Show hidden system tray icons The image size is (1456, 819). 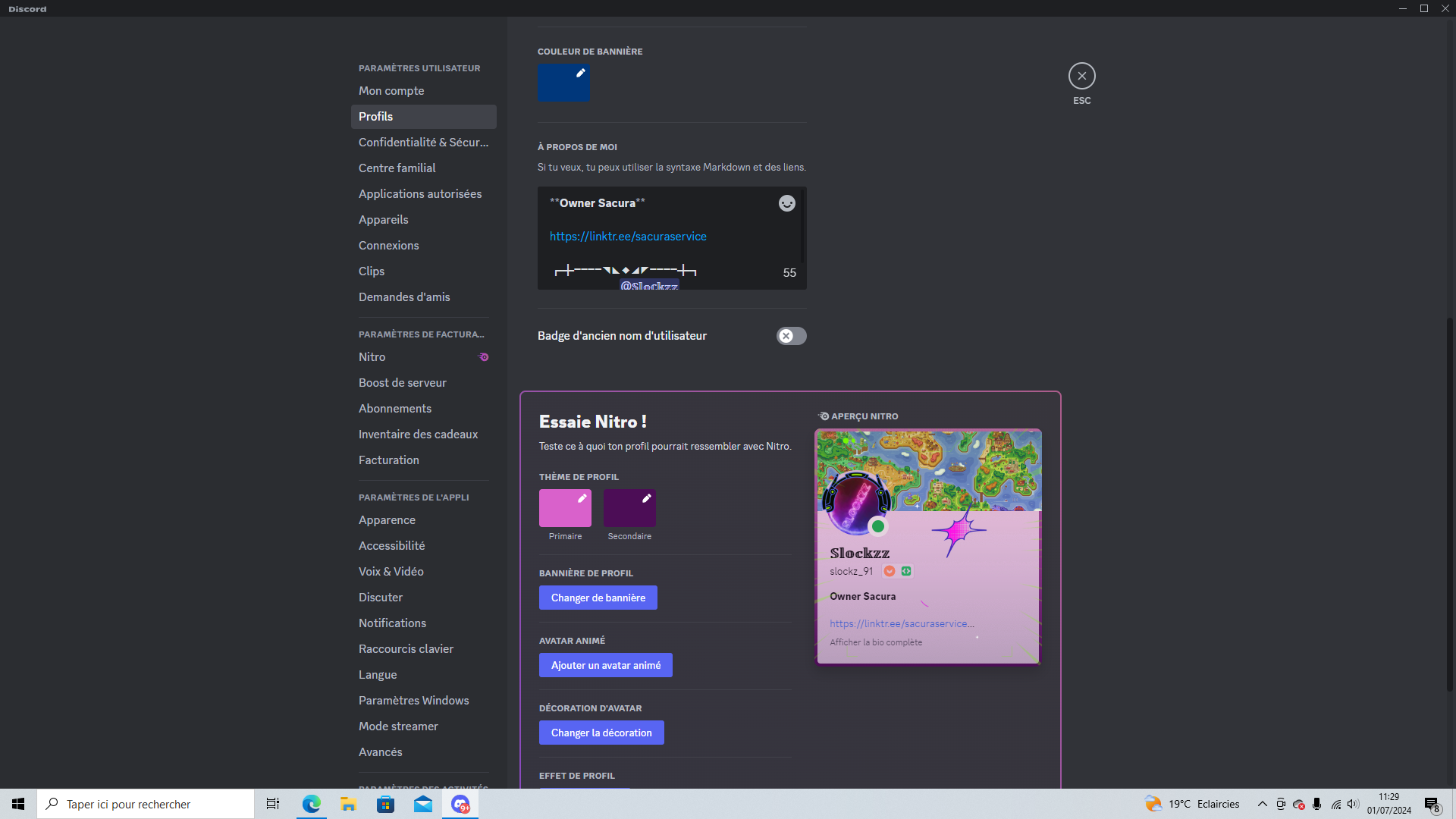point(1262,804)
